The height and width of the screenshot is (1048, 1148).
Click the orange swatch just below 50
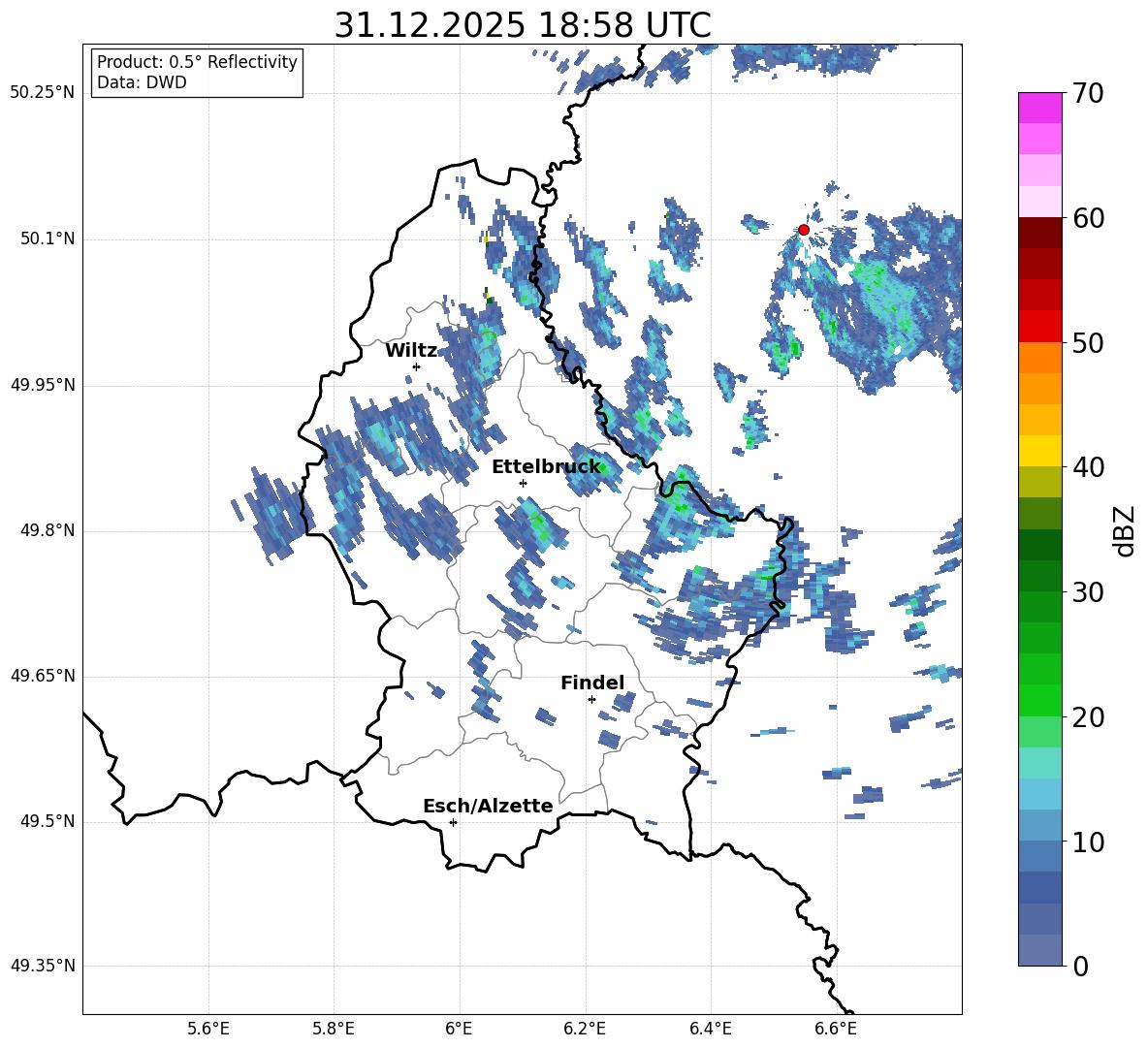[x=1040, y=357]
